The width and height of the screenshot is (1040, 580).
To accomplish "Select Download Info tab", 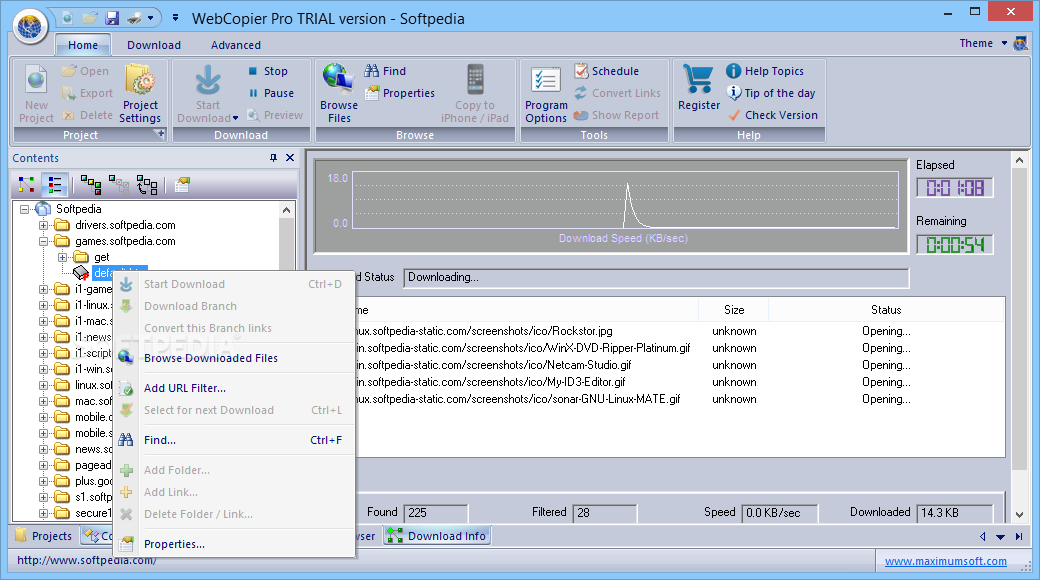I will point(437,536).
